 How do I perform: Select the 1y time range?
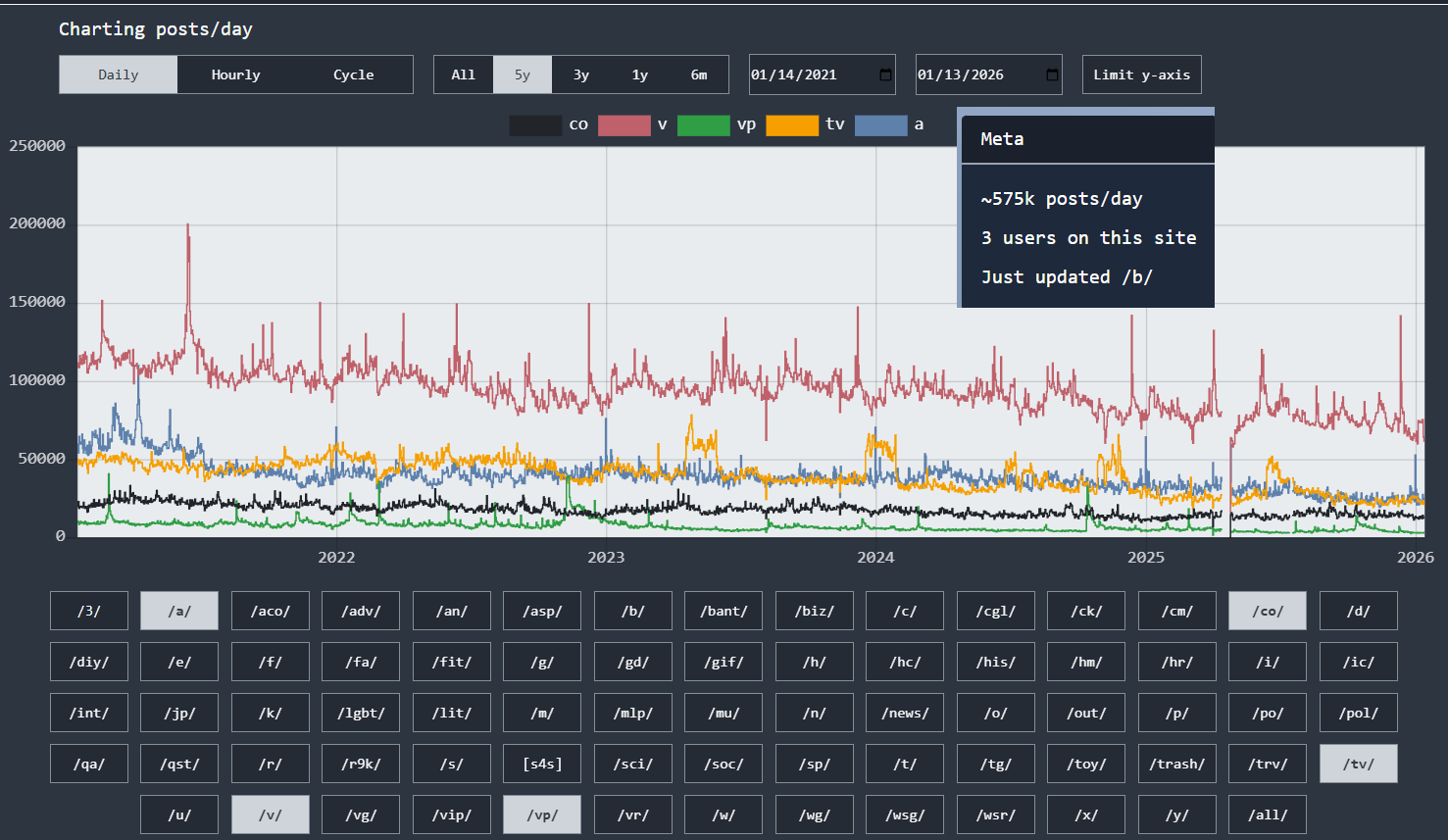640,74
